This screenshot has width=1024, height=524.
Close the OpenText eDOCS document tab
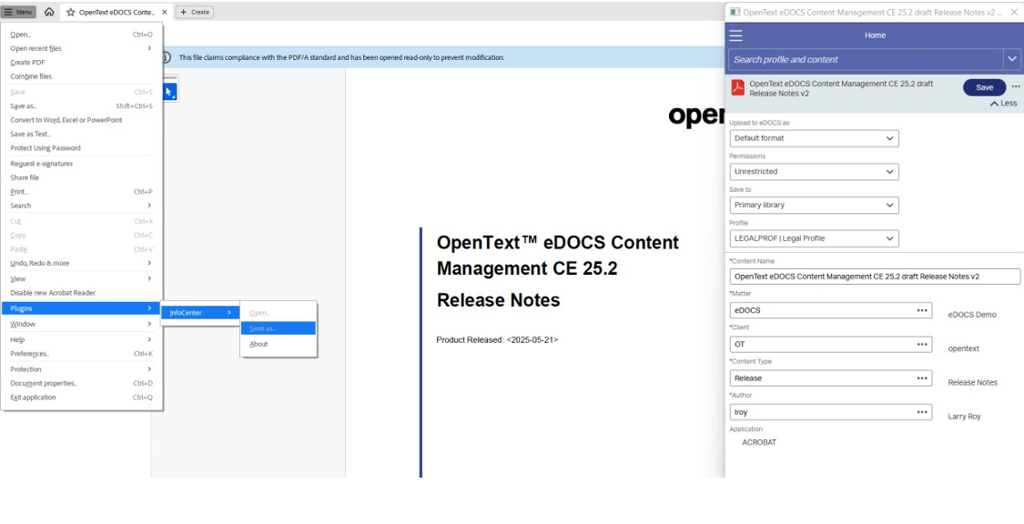pos(164,12)
